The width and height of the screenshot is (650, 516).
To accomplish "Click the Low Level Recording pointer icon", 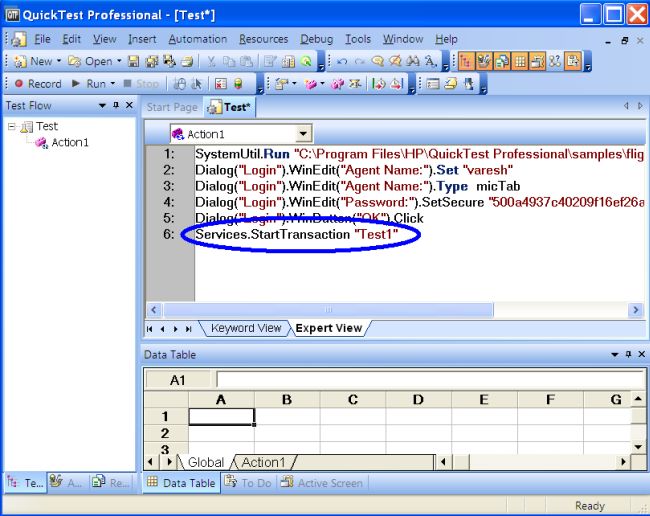I will 196,84.
